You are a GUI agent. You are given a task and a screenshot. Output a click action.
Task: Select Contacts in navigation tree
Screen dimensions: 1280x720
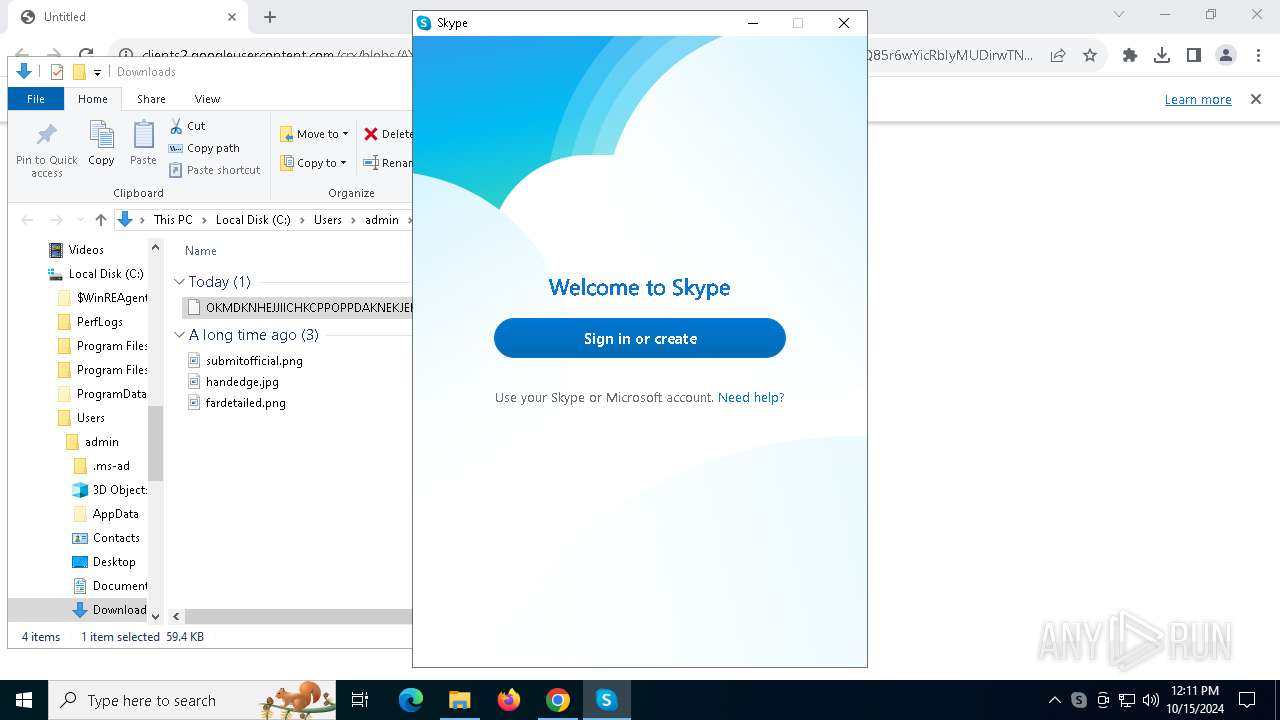pyautogui.click(x=116, y=538)
